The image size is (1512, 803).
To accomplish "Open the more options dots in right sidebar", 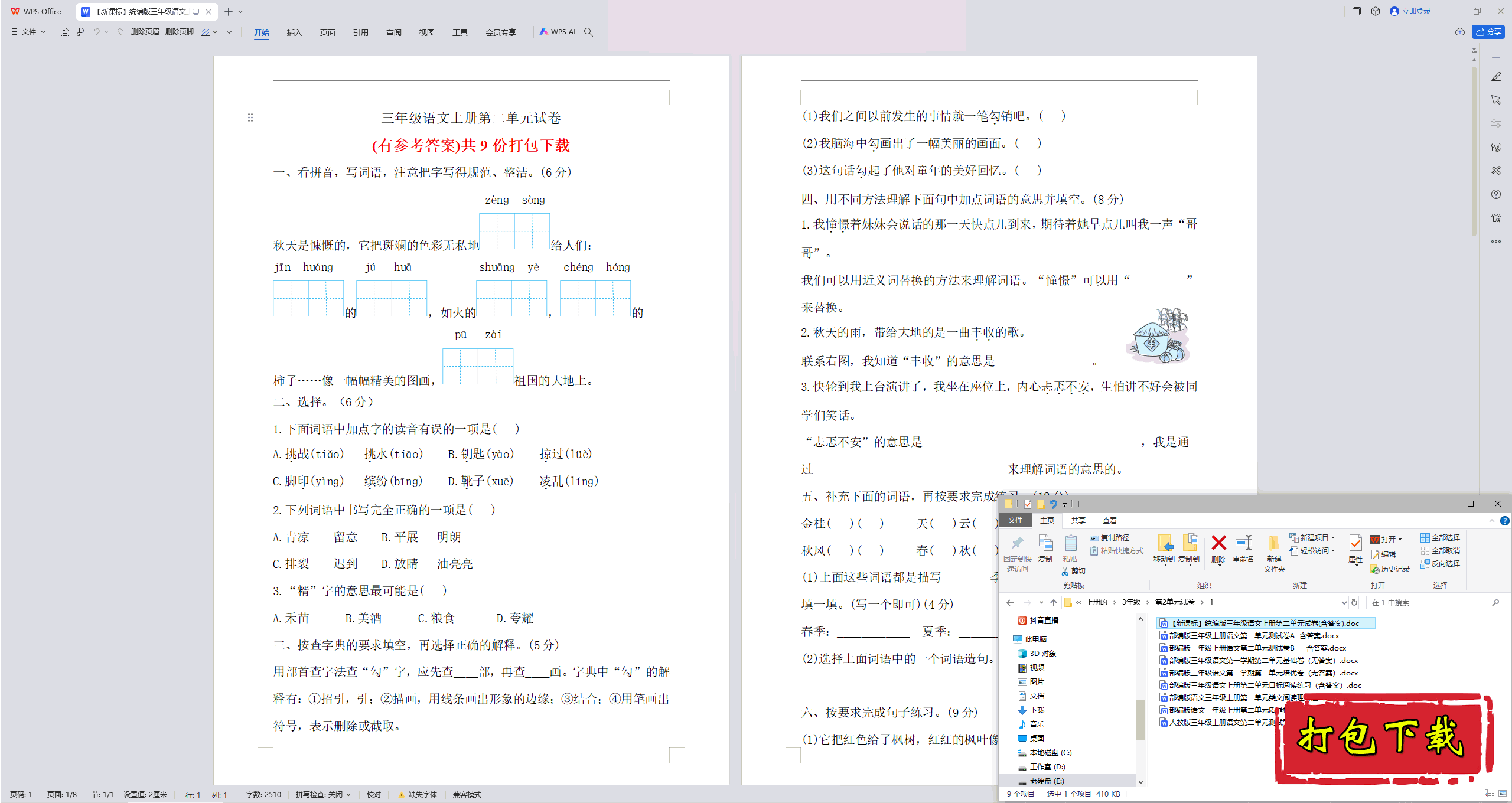I will pyautogui.click(x=1496, y=241).
